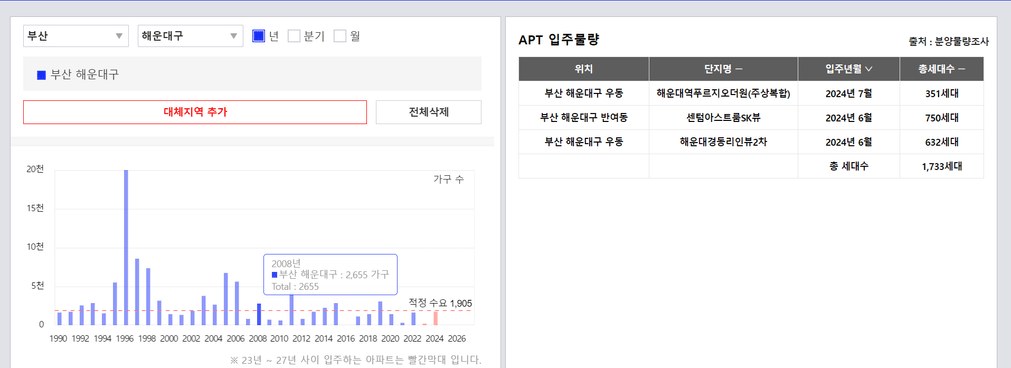Select the 년 yearly checkbox
1011x368 pixels.
(x=259, y=36)
